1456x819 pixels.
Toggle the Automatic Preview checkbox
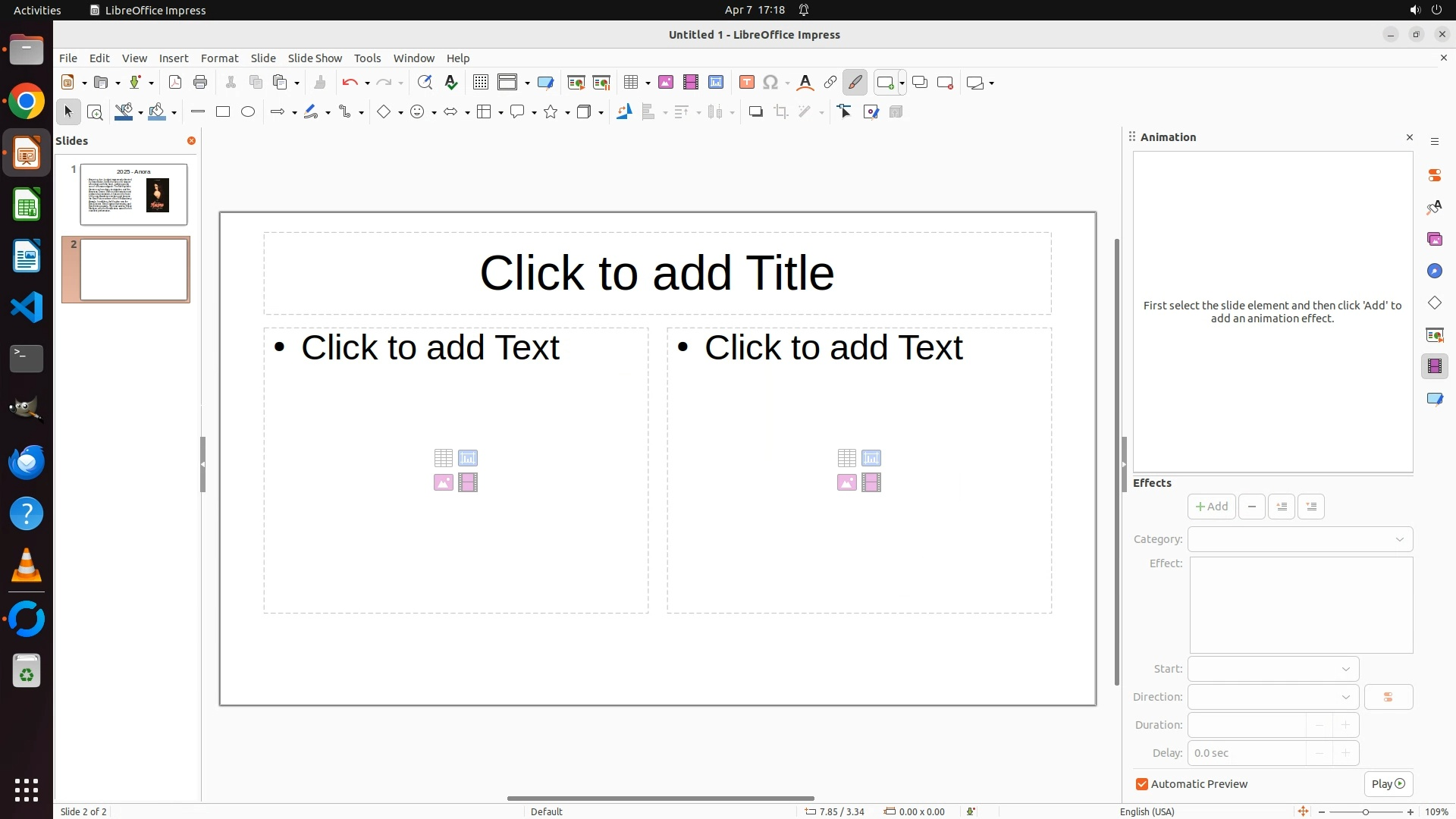click(1142, 784)
